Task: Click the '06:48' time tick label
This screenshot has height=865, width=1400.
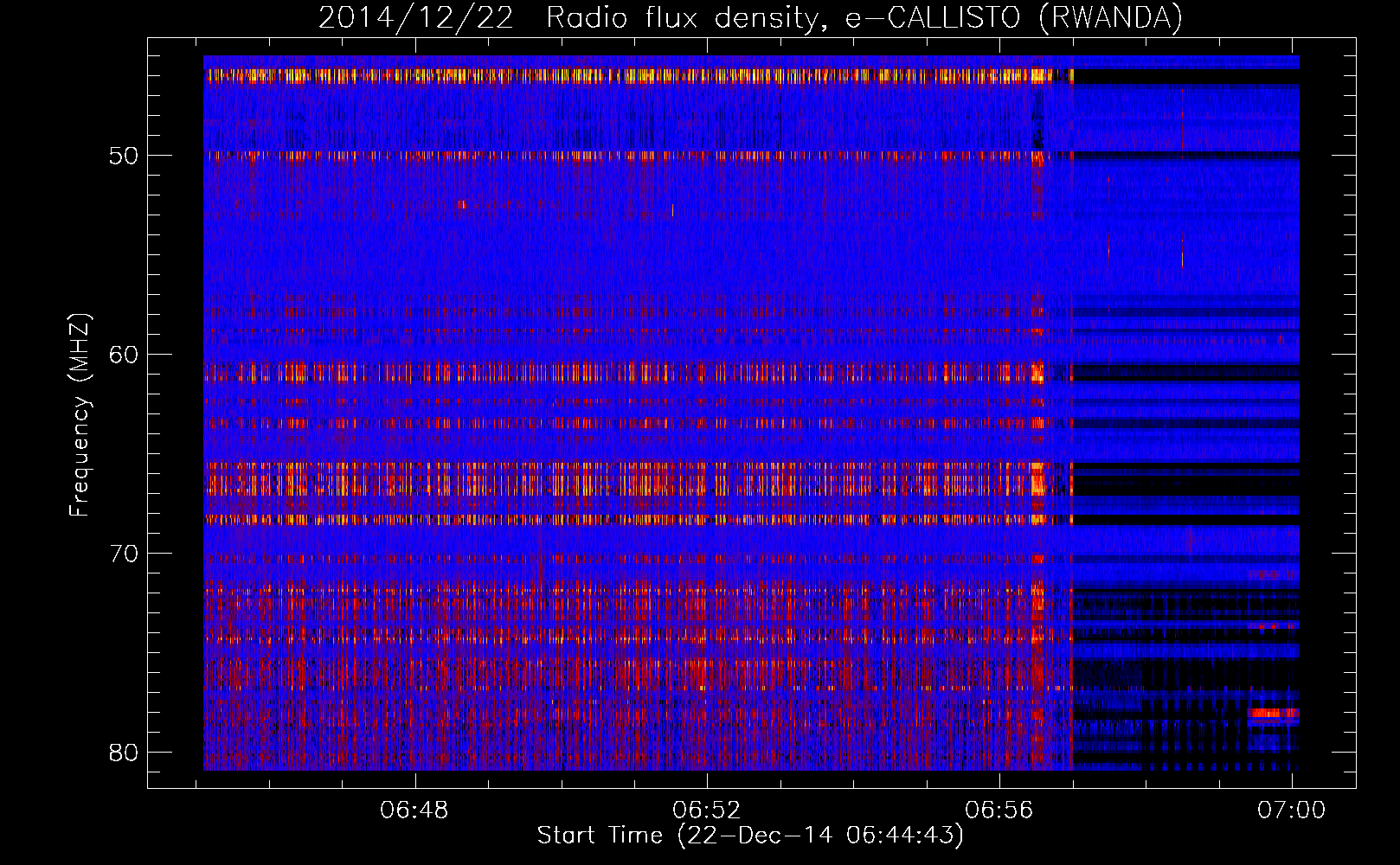Action: [414, 810]
